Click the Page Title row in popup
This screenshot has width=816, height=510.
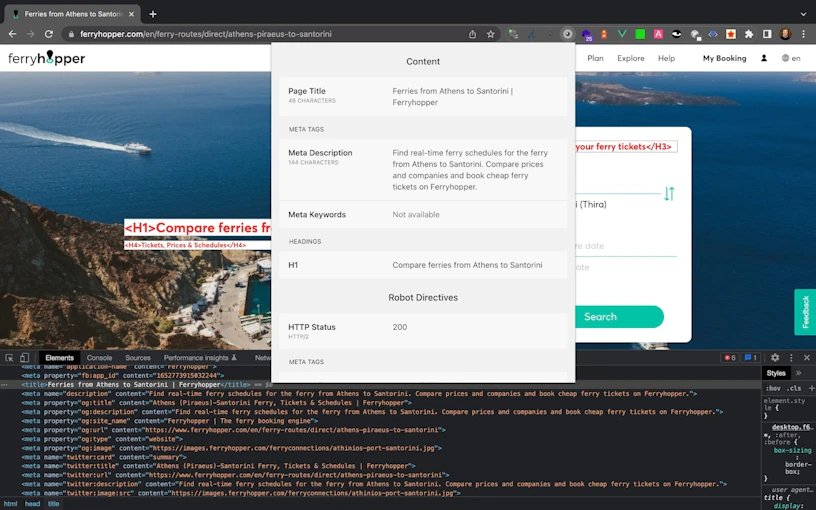[423, 96]
